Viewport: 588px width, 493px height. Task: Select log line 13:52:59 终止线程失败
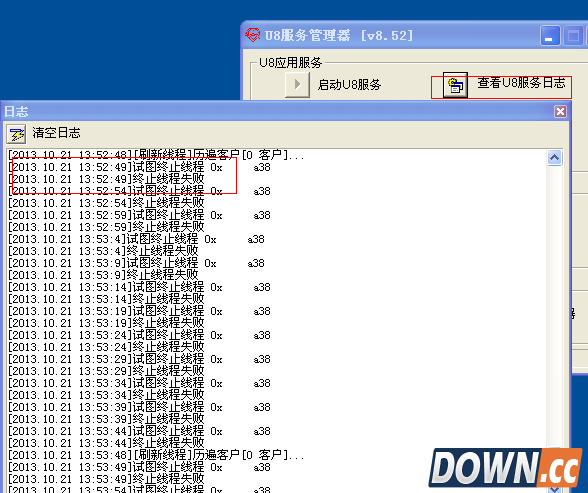tap(106, 227)
